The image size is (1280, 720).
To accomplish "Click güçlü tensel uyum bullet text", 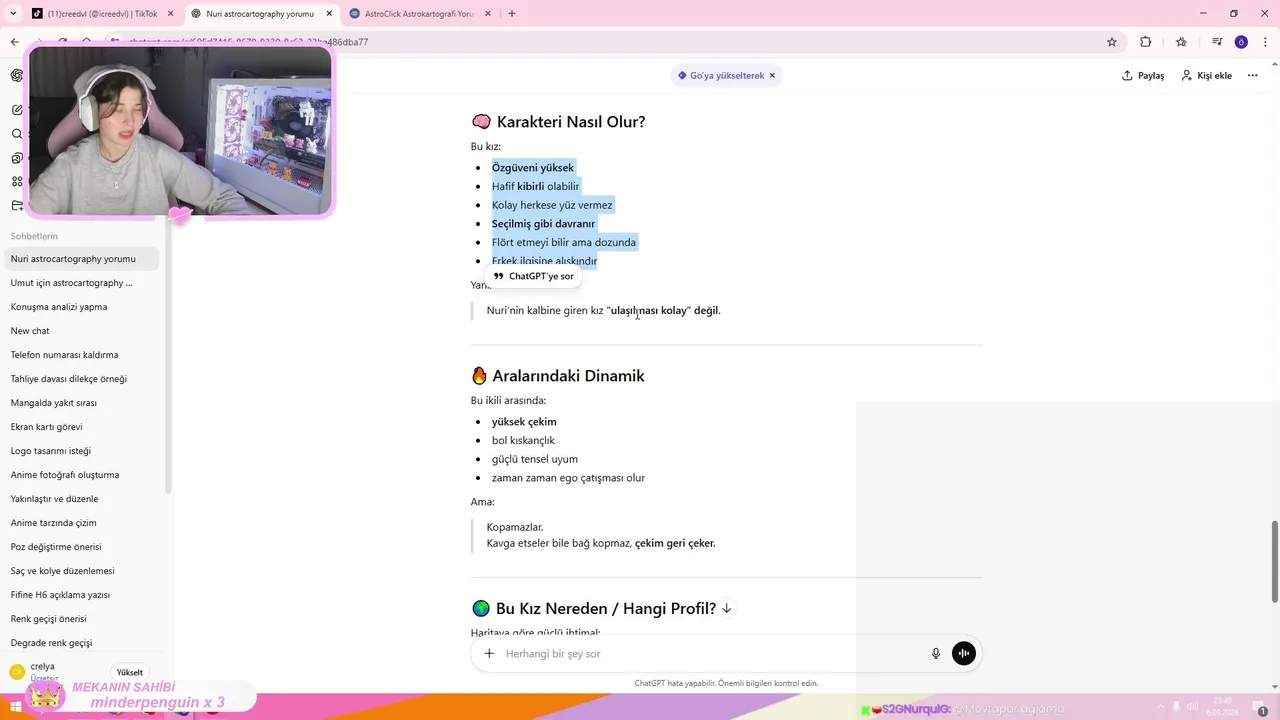I will 535,459.
